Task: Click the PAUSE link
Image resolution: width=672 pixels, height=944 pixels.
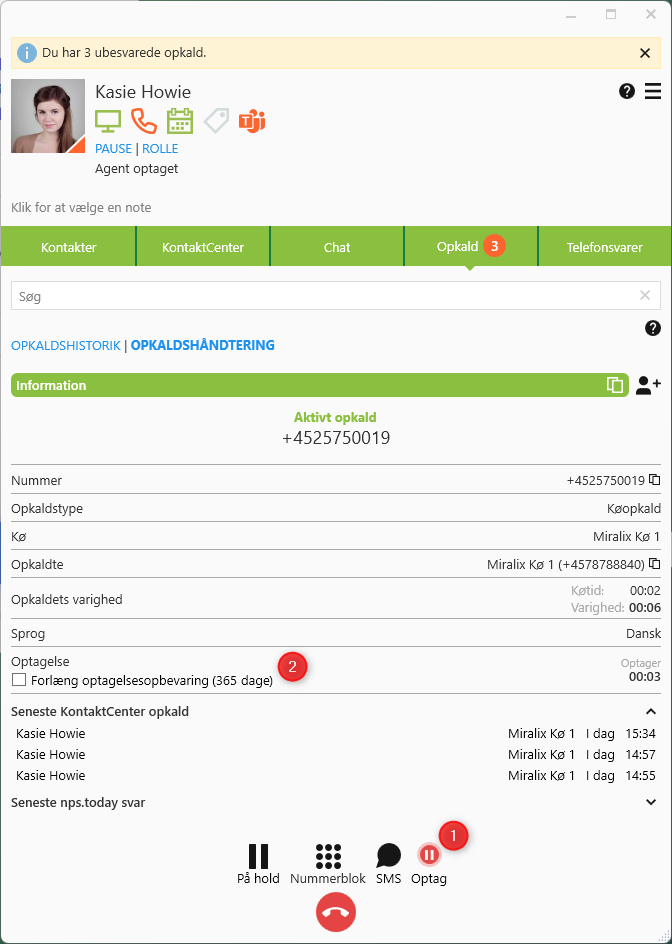Action: coord(113,149)
